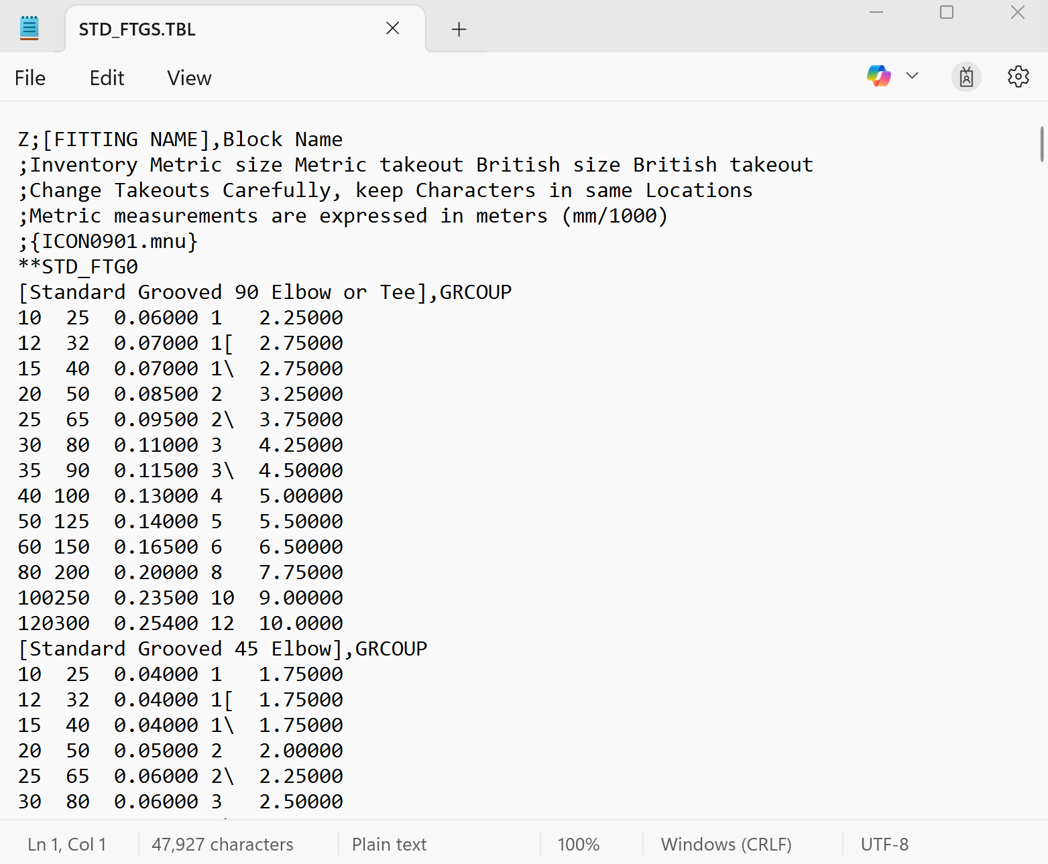Minimize the Notepad window
The image size is (1048, 864).
(876, 12)
